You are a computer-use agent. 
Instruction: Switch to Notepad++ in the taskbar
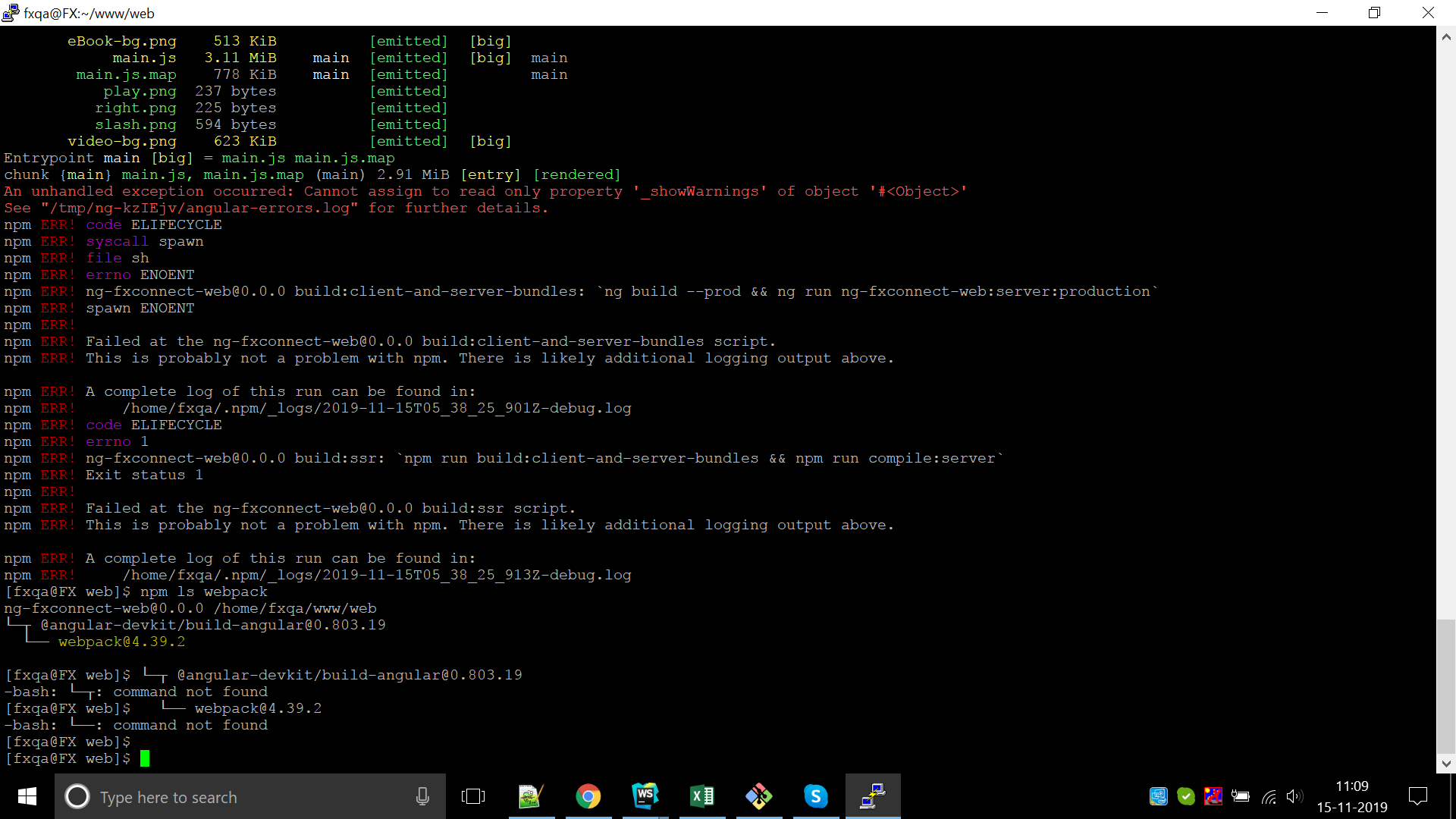(531, 796)
